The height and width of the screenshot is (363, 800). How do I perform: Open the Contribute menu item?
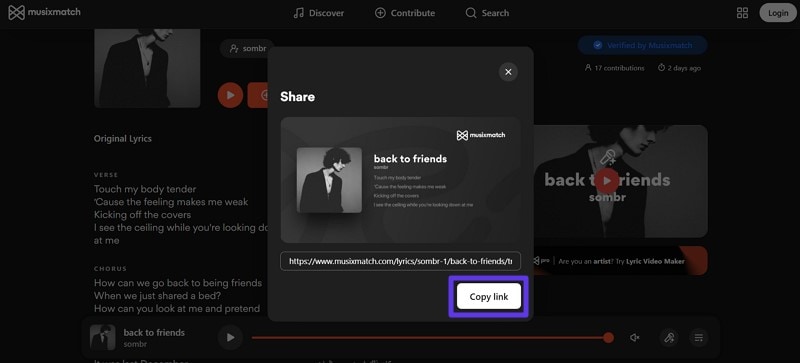[405, 13]
